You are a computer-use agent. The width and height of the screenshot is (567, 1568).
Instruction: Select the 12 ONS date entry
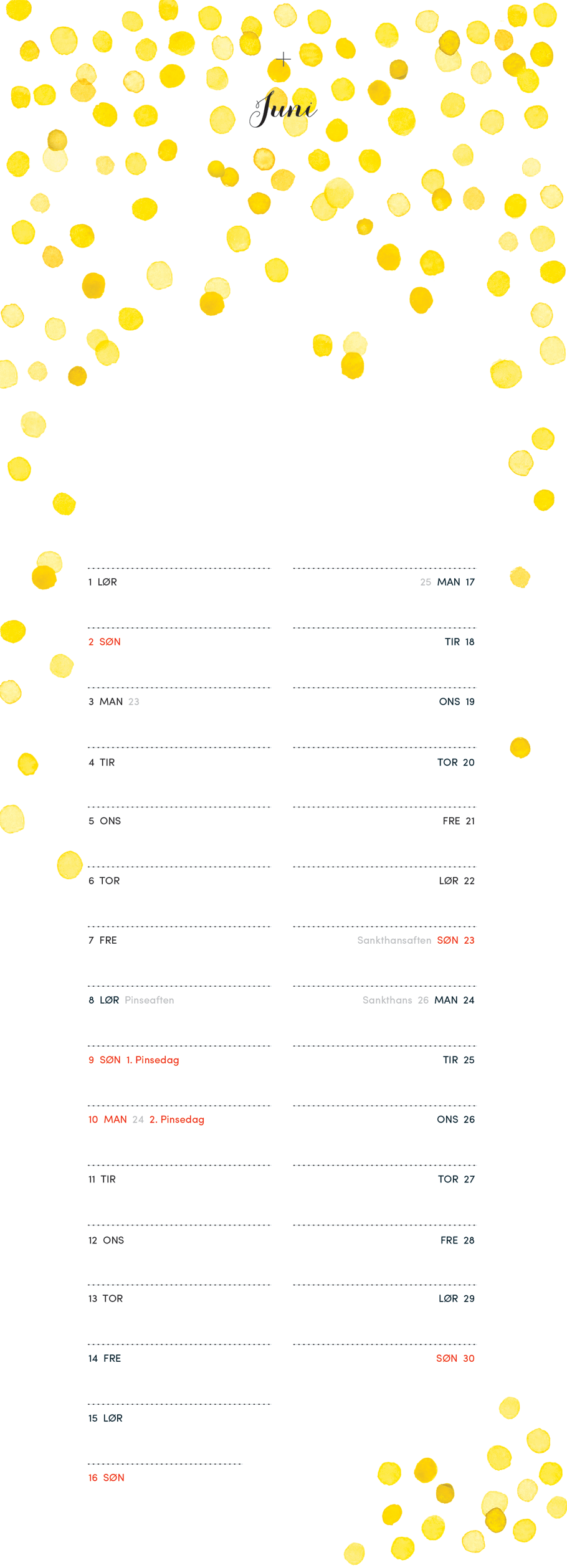click(107, 1240)
